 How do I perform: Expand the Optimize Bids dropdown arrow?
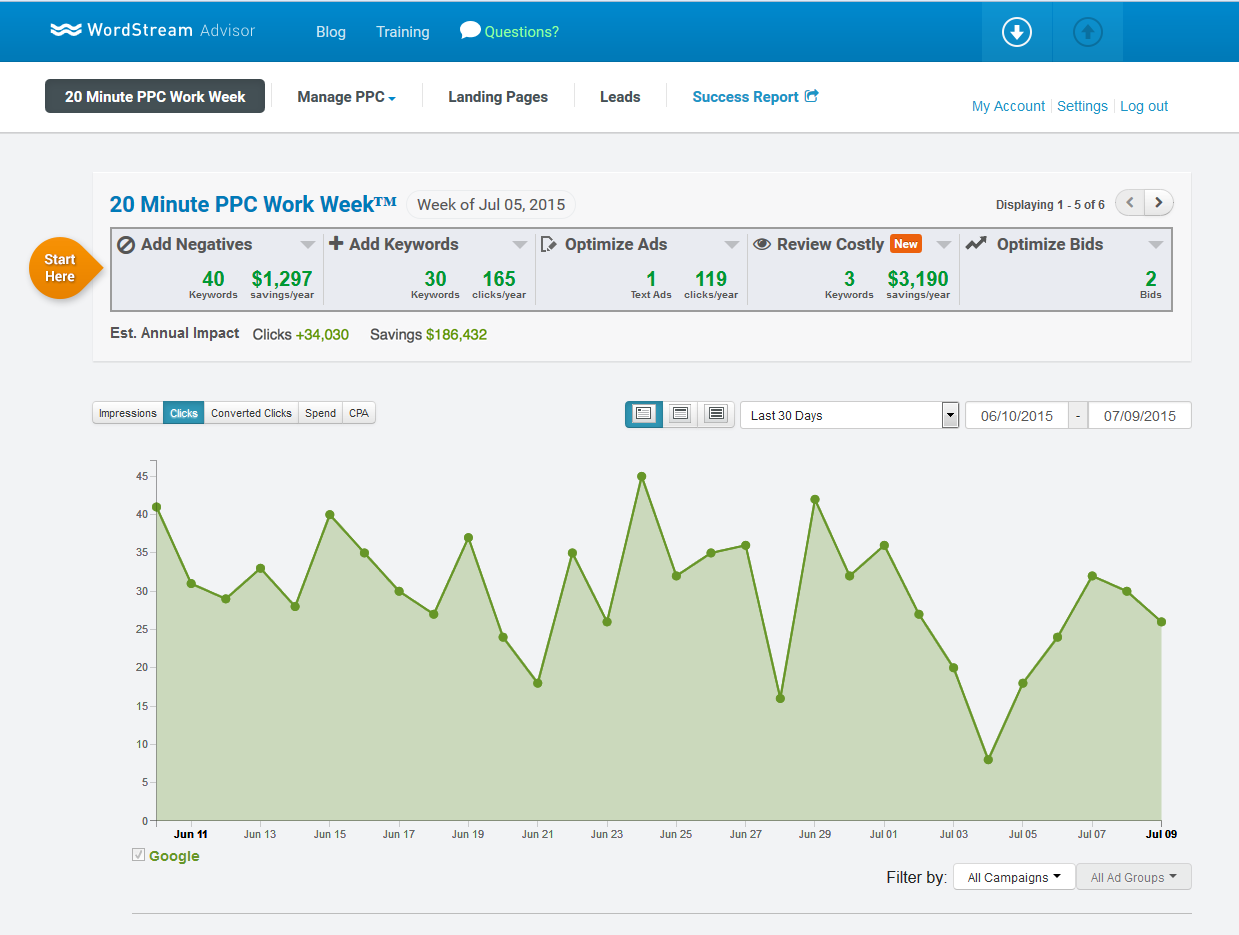tap(1156, 245)
